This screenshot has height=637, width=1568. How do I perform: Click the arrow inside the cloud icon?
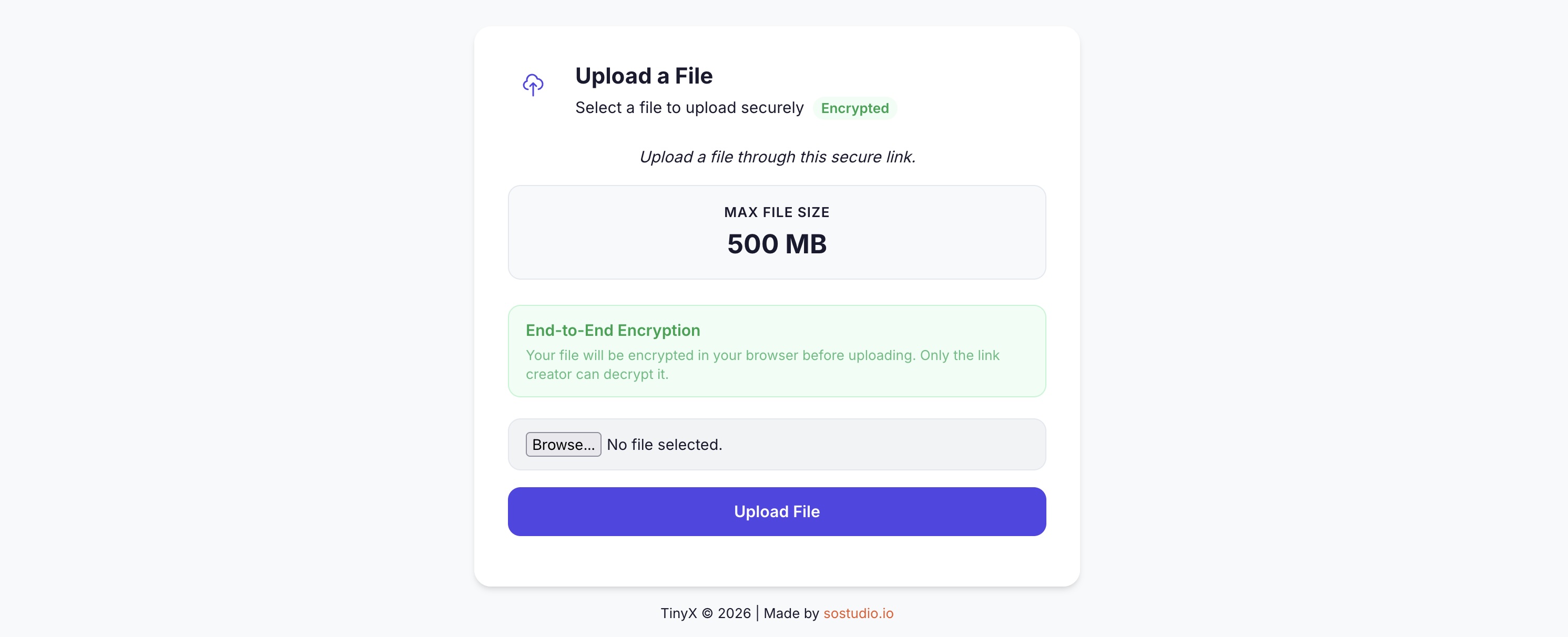[532, 88]
